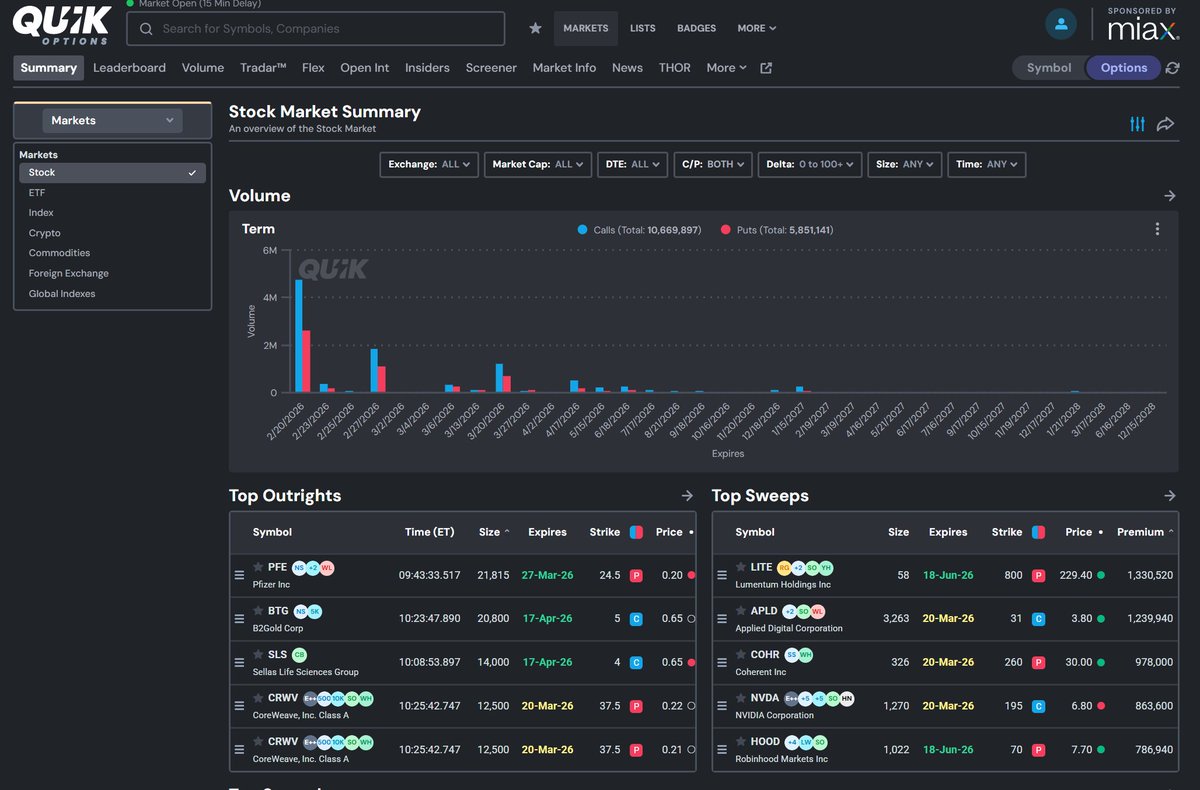Open the Insiders tab

click(427, 68)
